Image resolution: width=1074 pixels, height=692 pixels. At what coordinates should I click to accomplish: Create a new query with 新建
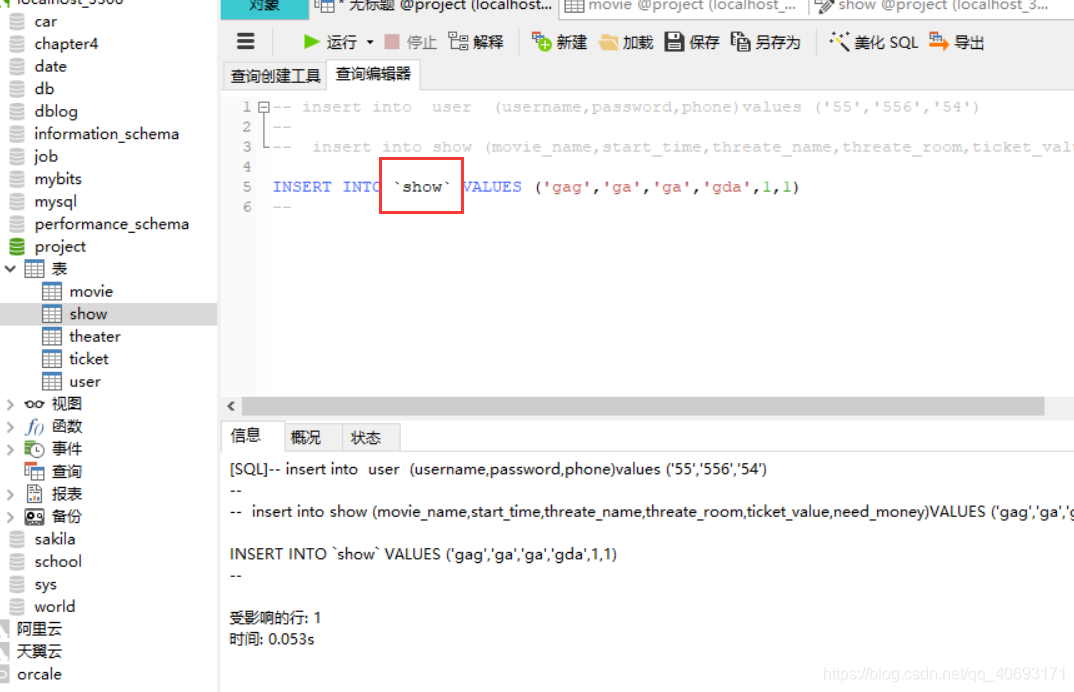point(560,42)
